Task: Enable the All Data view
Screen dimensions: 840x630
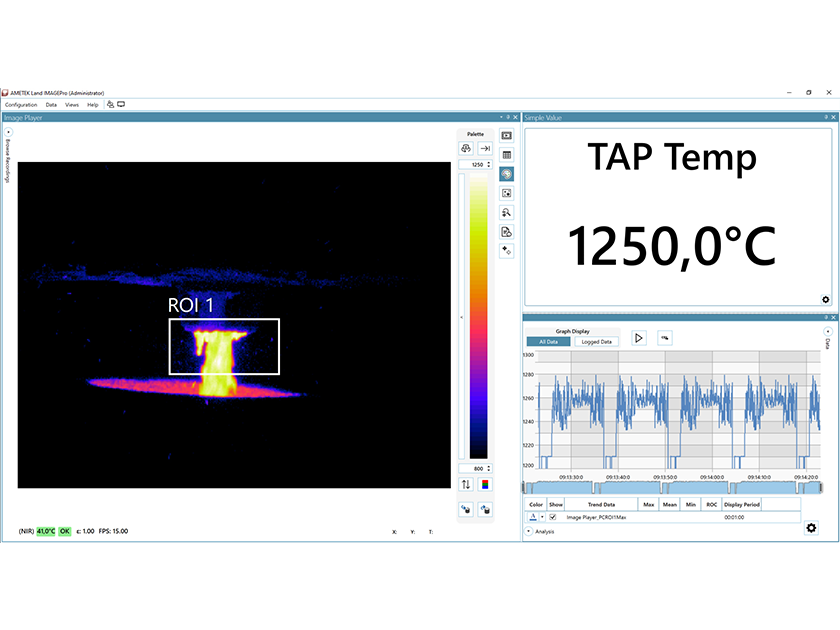Action: (547, 341)
